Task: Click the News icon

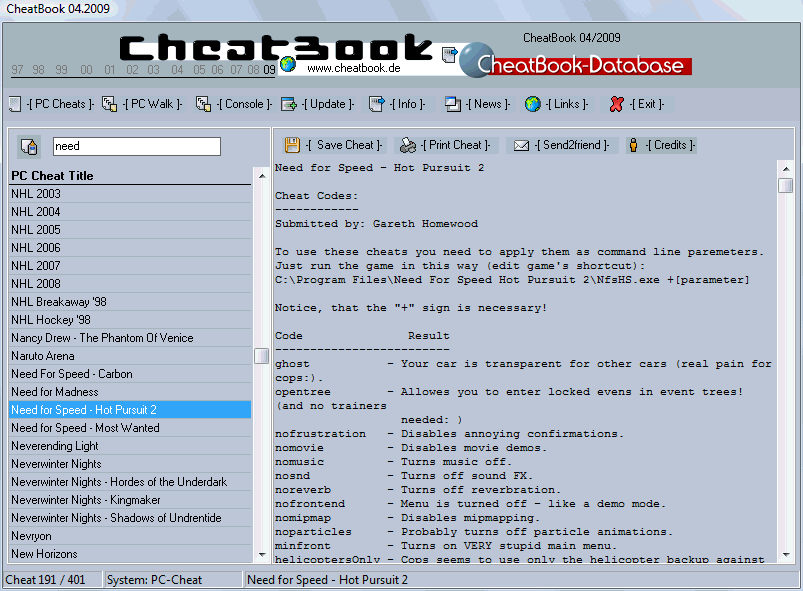Action: click(453, 104)
